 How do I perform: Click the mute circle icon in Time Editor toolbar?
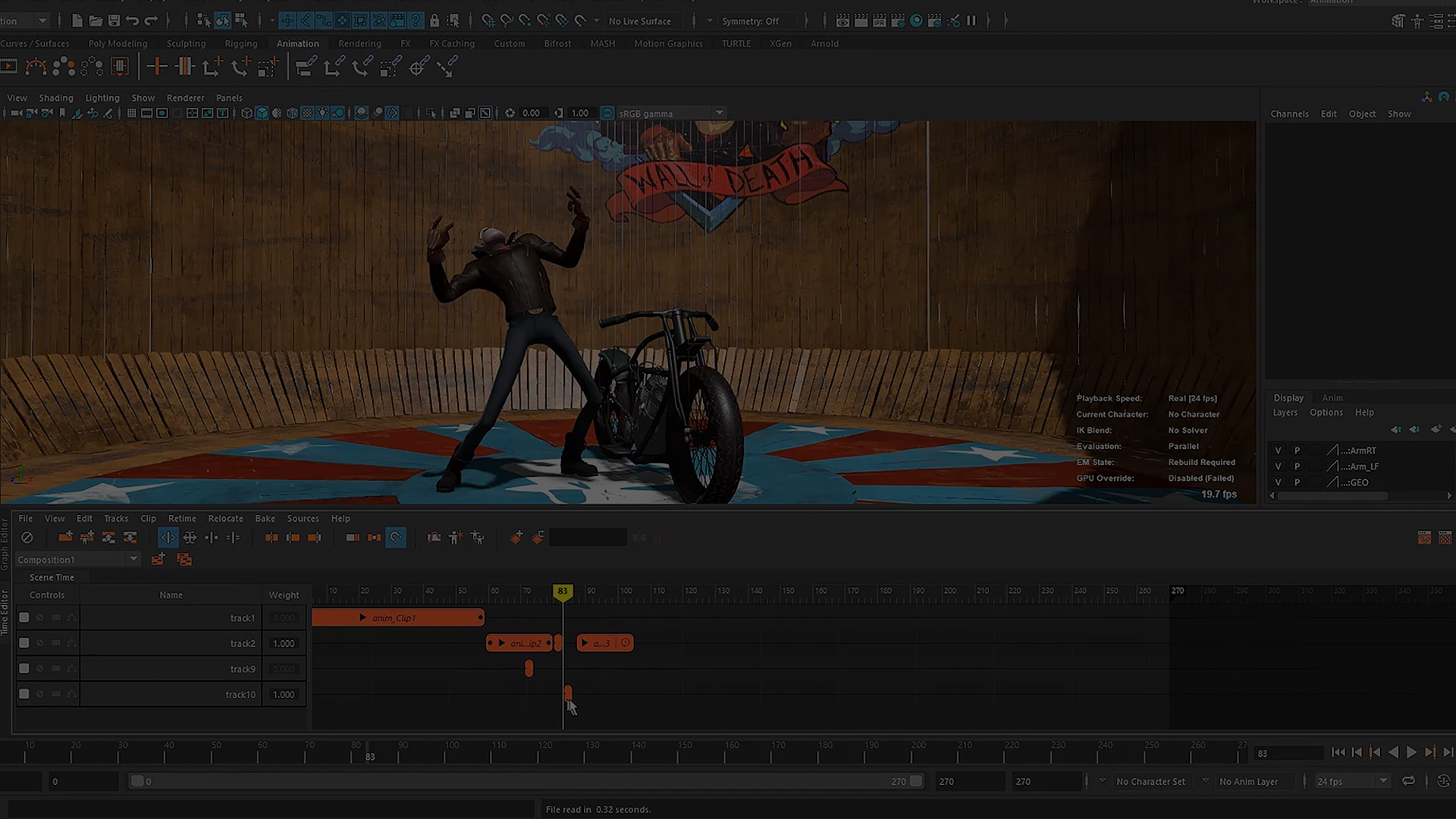pos(27,538)
